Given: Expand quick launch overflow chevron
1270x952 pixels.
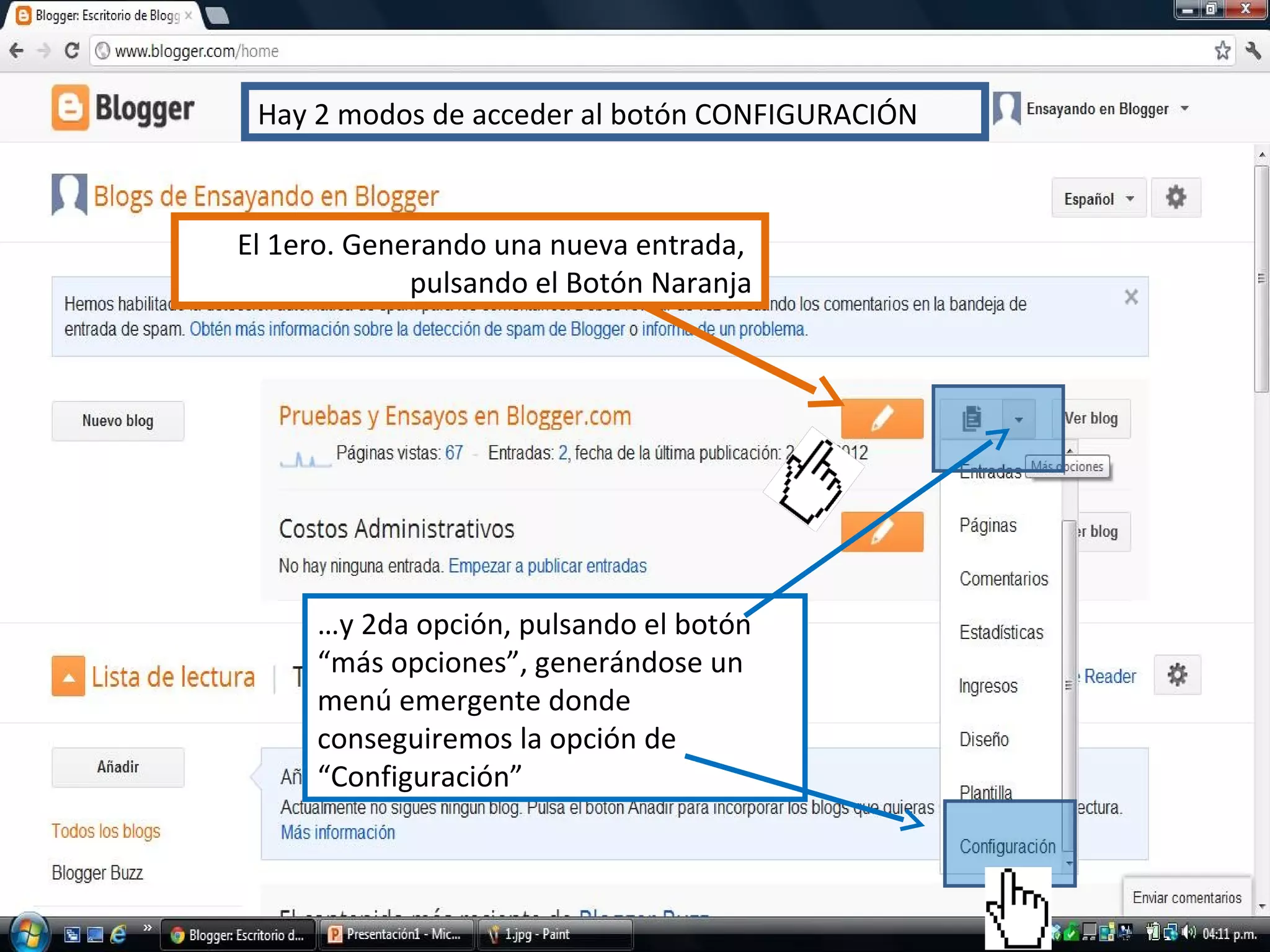Looking at the screenshot, I should [148, 928].
